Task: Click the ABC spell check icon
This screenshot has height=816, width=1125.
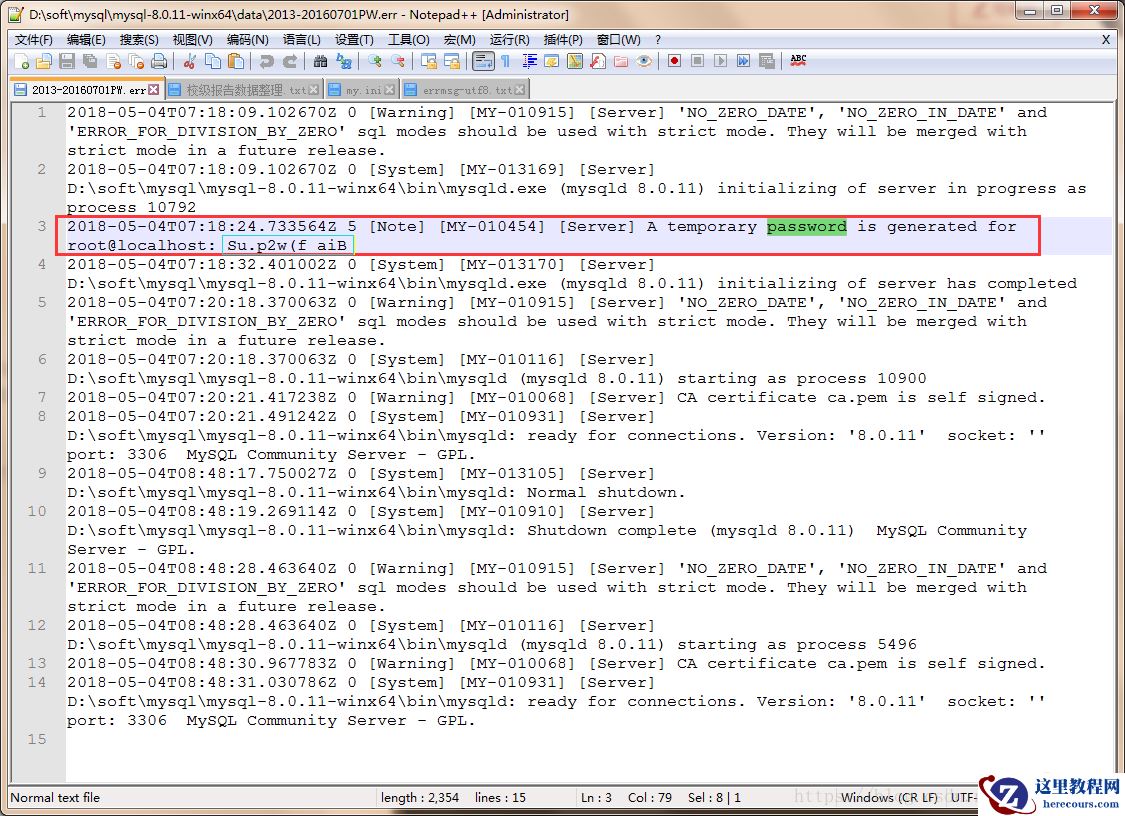Action: coord(798,62)
